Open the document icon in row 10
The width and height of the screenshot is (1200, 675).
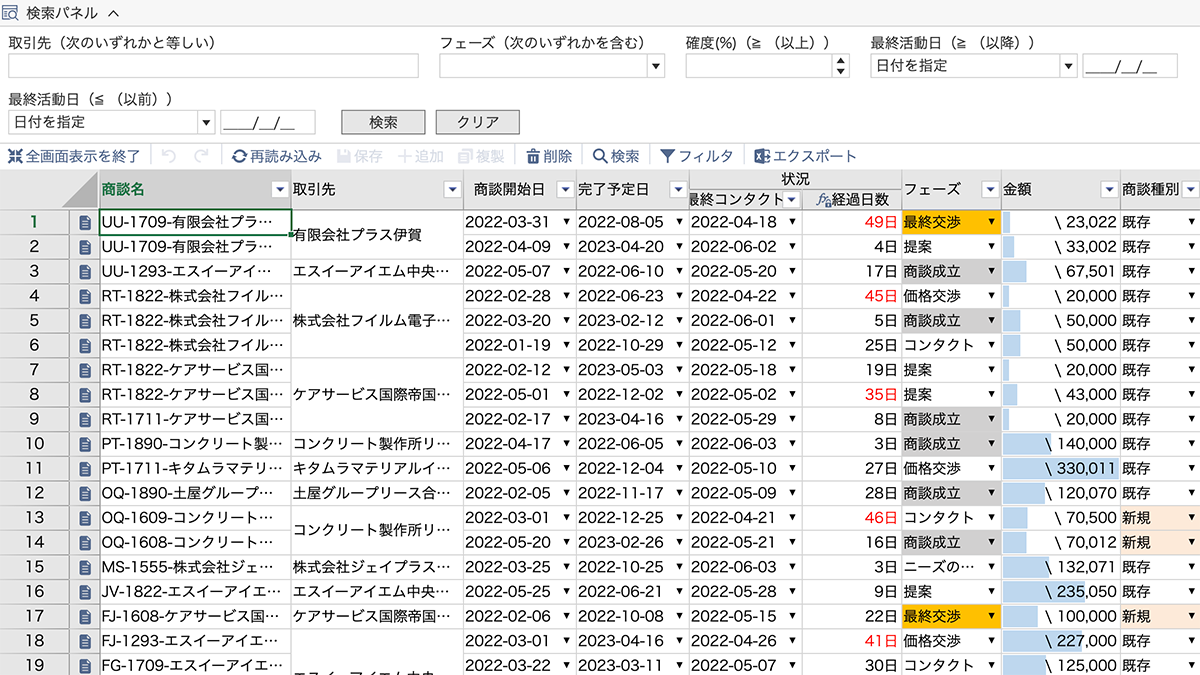(86, 444)
